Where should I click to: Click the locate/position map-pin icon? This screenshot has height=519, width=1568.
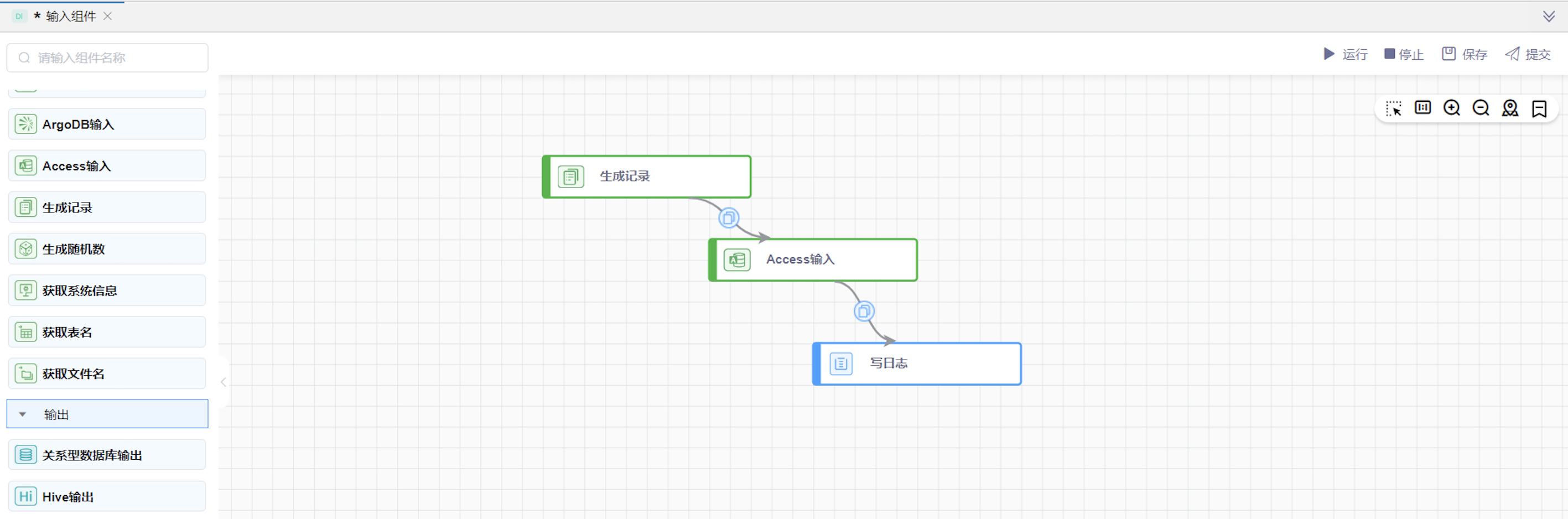pyautogui.click(x=1510, y=108)
